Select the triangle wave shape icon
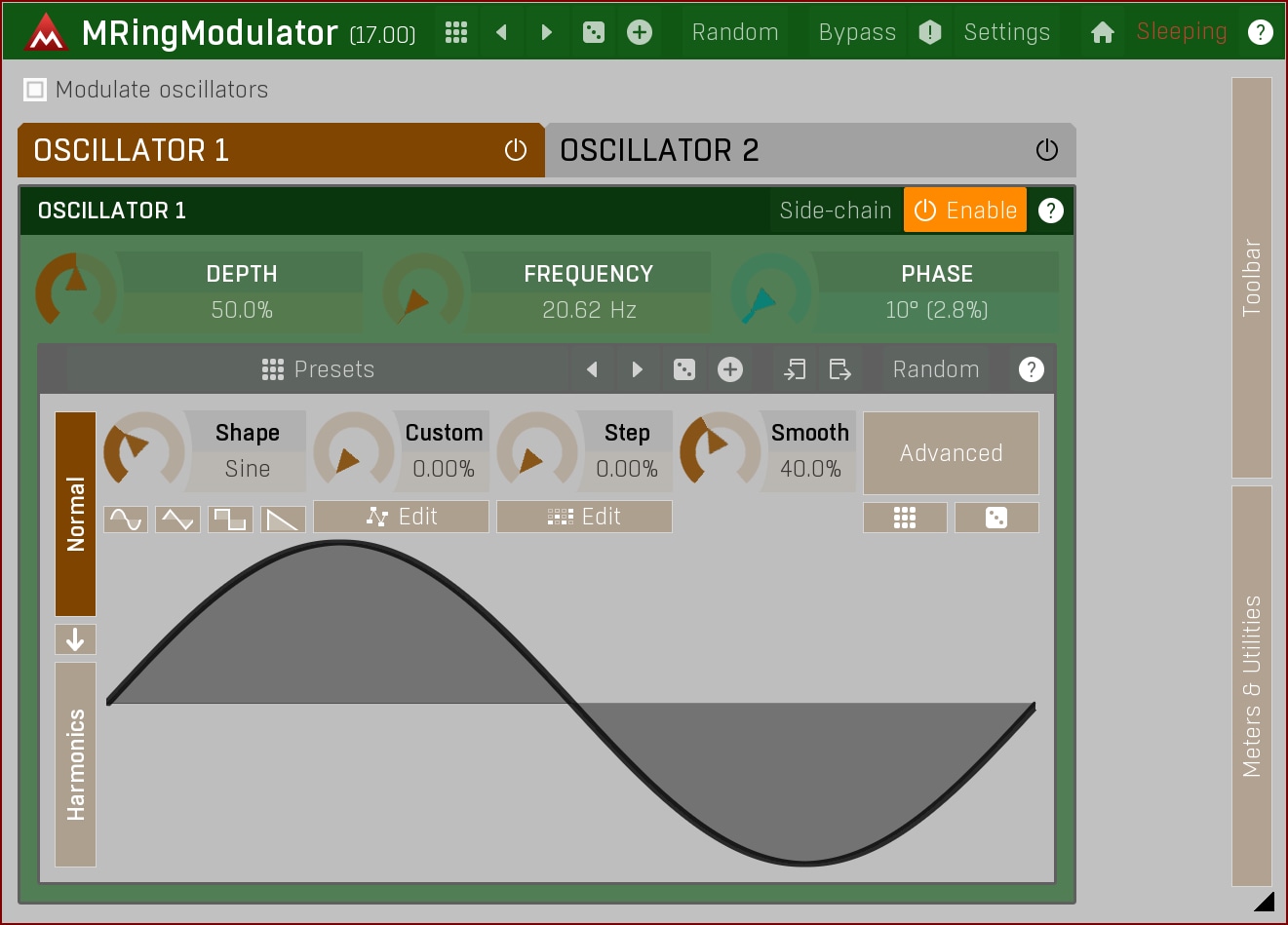The height and width of the screenshot is (925, 1288). (x=177, y=520)
